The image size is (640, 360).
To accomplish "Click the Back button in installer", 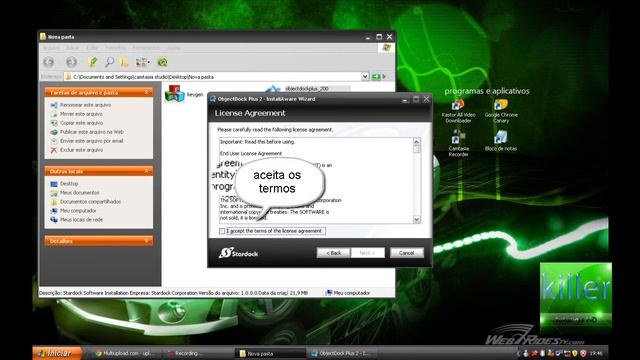I will 333,253.
